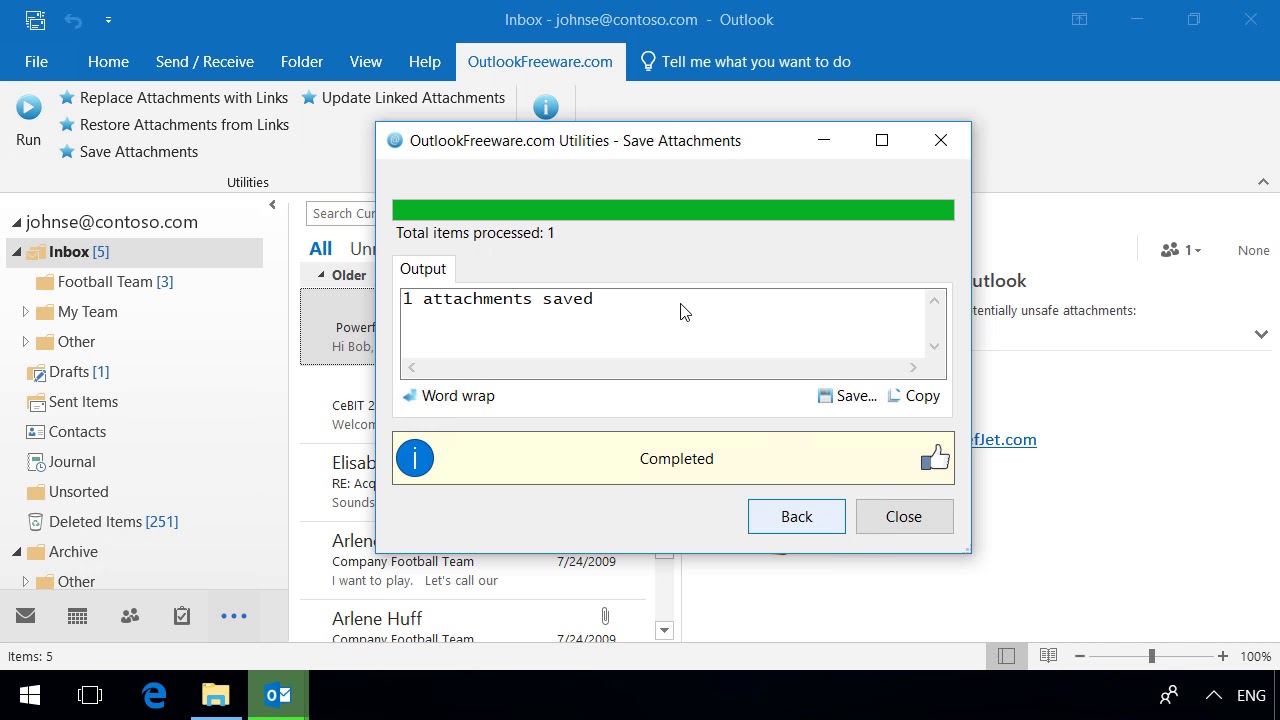This screenshot has height=720, width=1280.
Task: Click the Run play icon
Action: (x=28, y=107)
